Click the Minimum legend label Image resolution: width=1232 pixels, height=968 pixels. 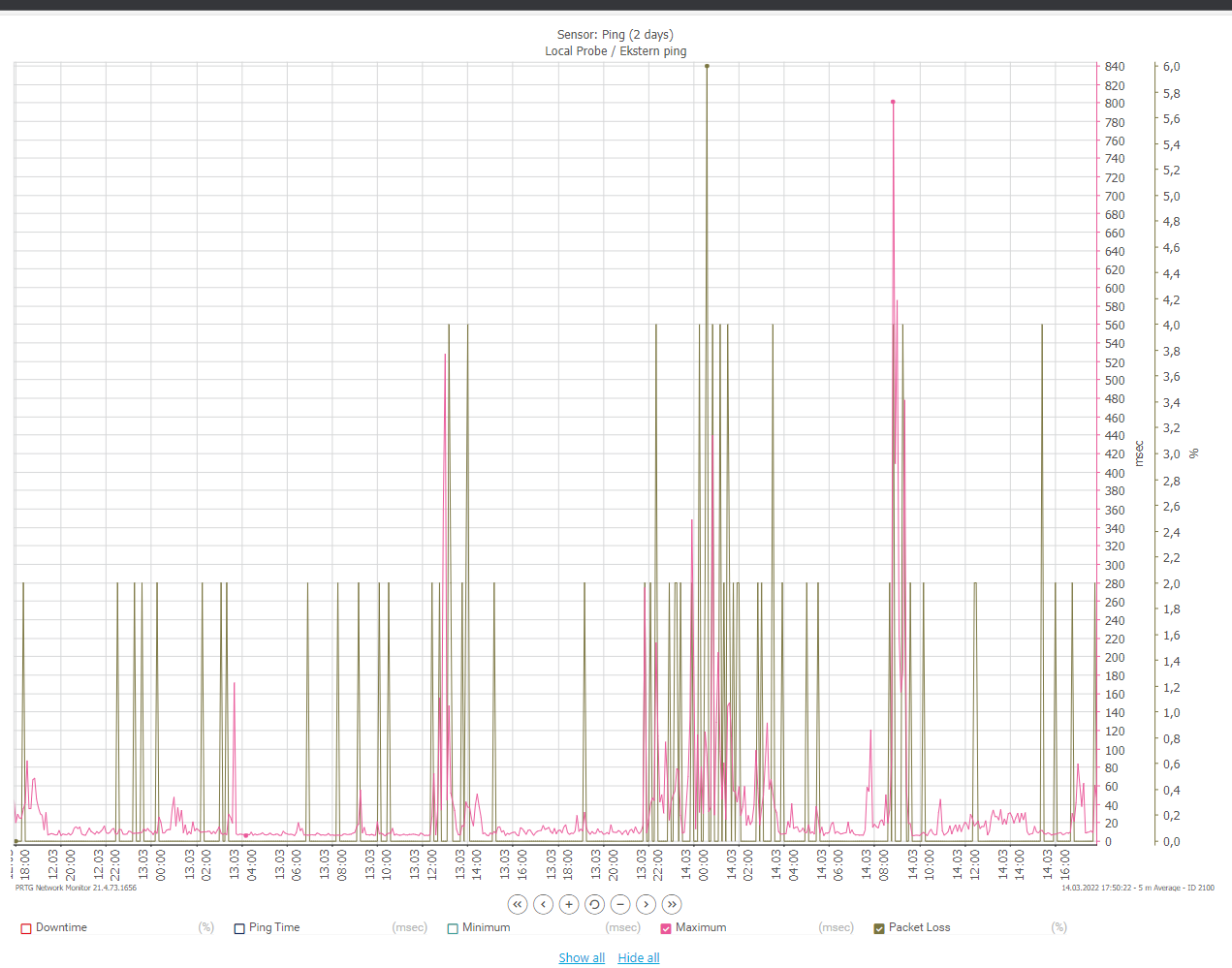[x=486, y=927]
